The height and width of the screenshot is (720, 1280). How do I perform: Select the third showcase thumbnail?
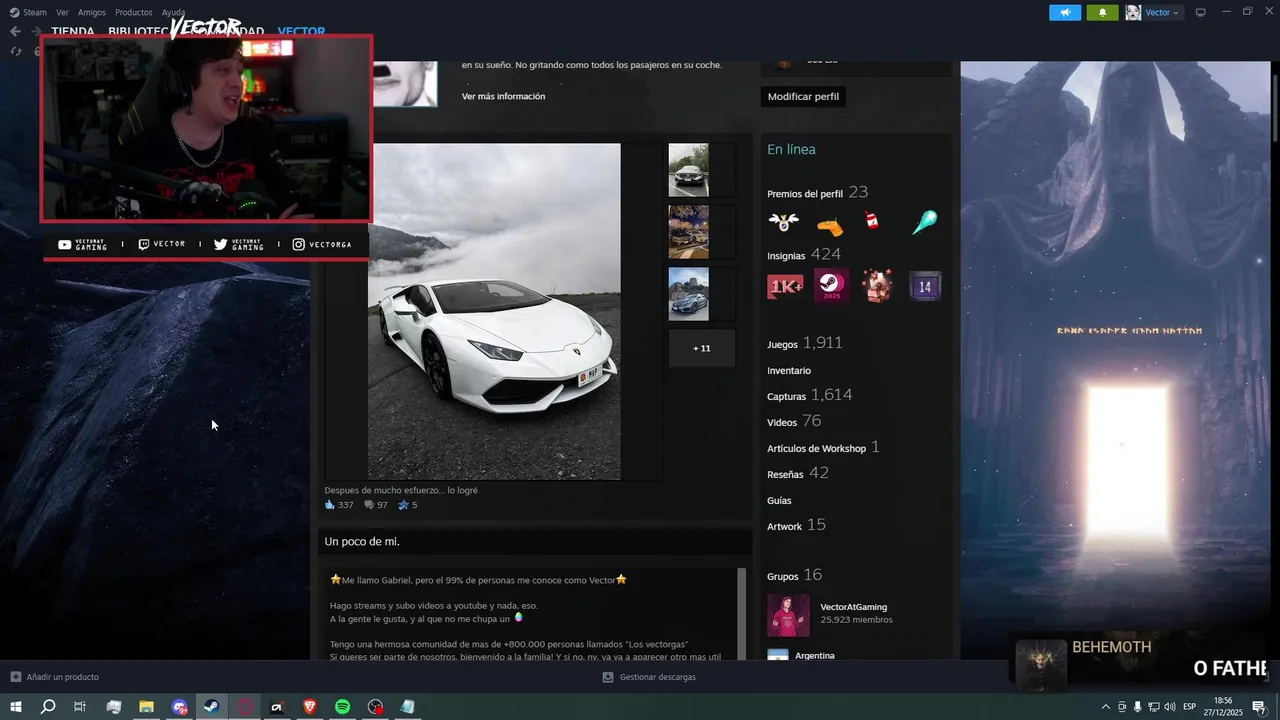pyautogui.click(x=688, y=294)
